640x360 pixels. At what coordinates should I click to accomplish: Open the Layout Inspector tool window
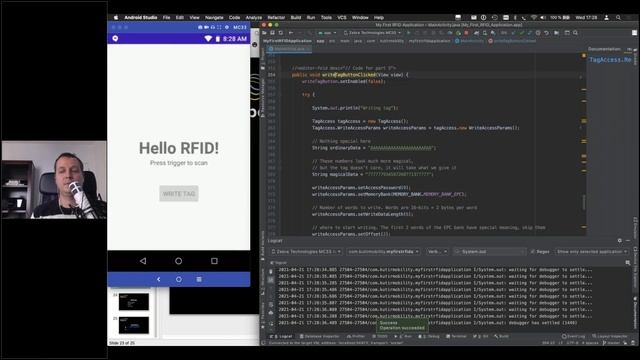(609, 336)
